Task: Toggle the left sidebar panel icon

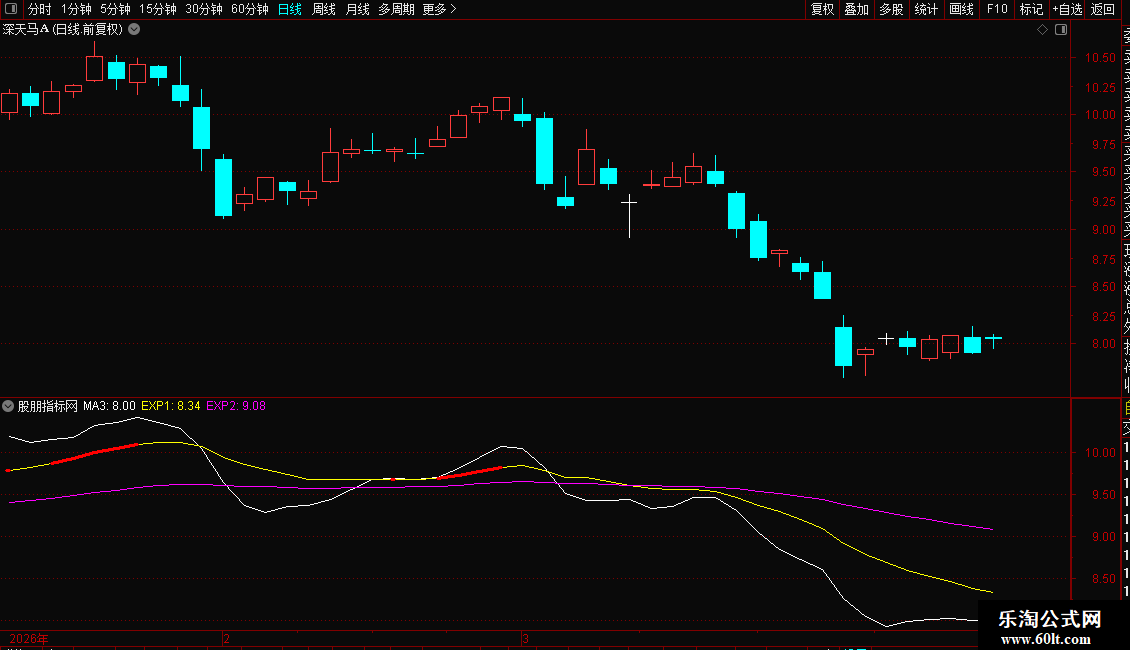Action: coord(11,9)
